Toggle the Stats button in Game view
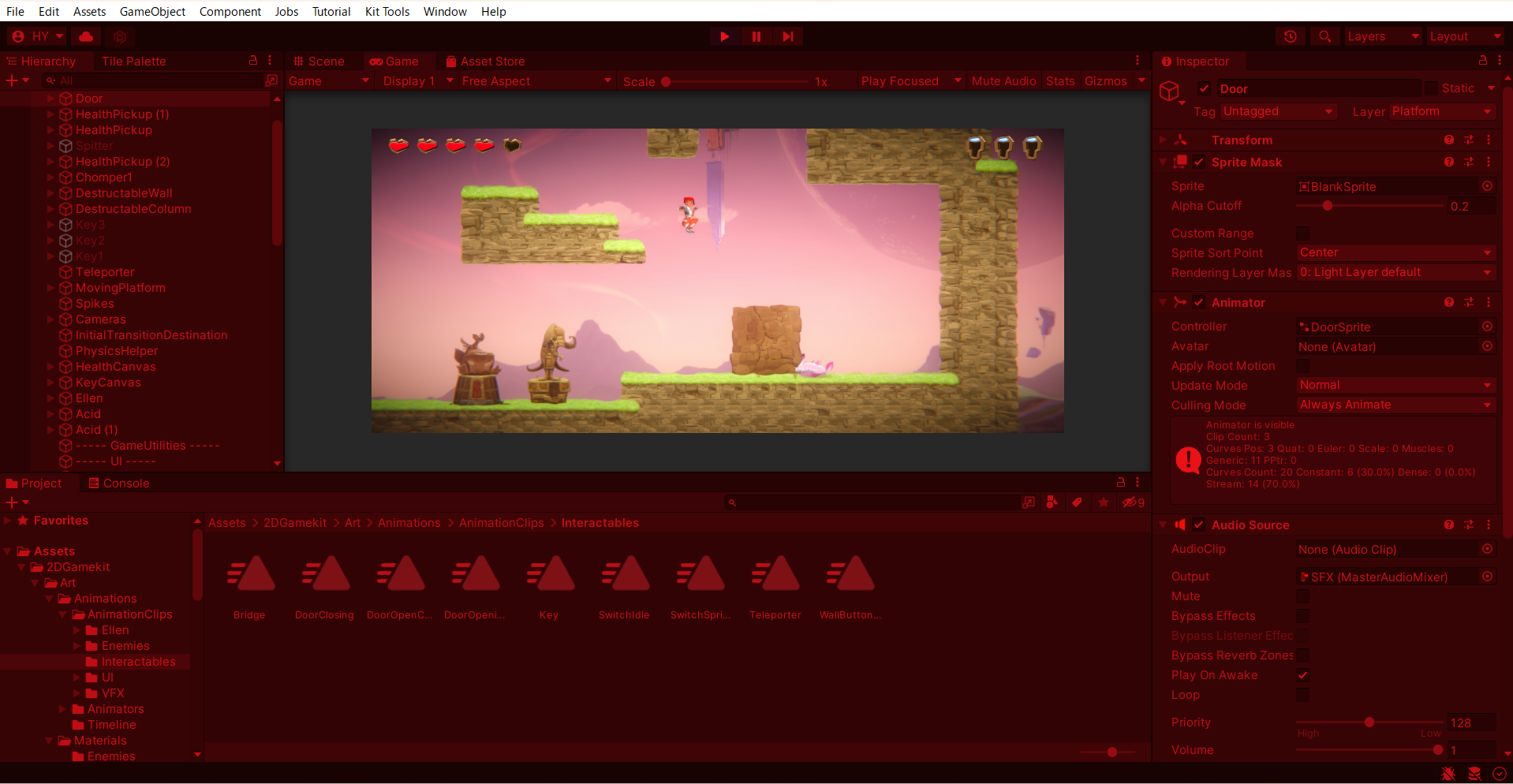This screenshot has width=1513, height=784. (x=1060, y=80)
